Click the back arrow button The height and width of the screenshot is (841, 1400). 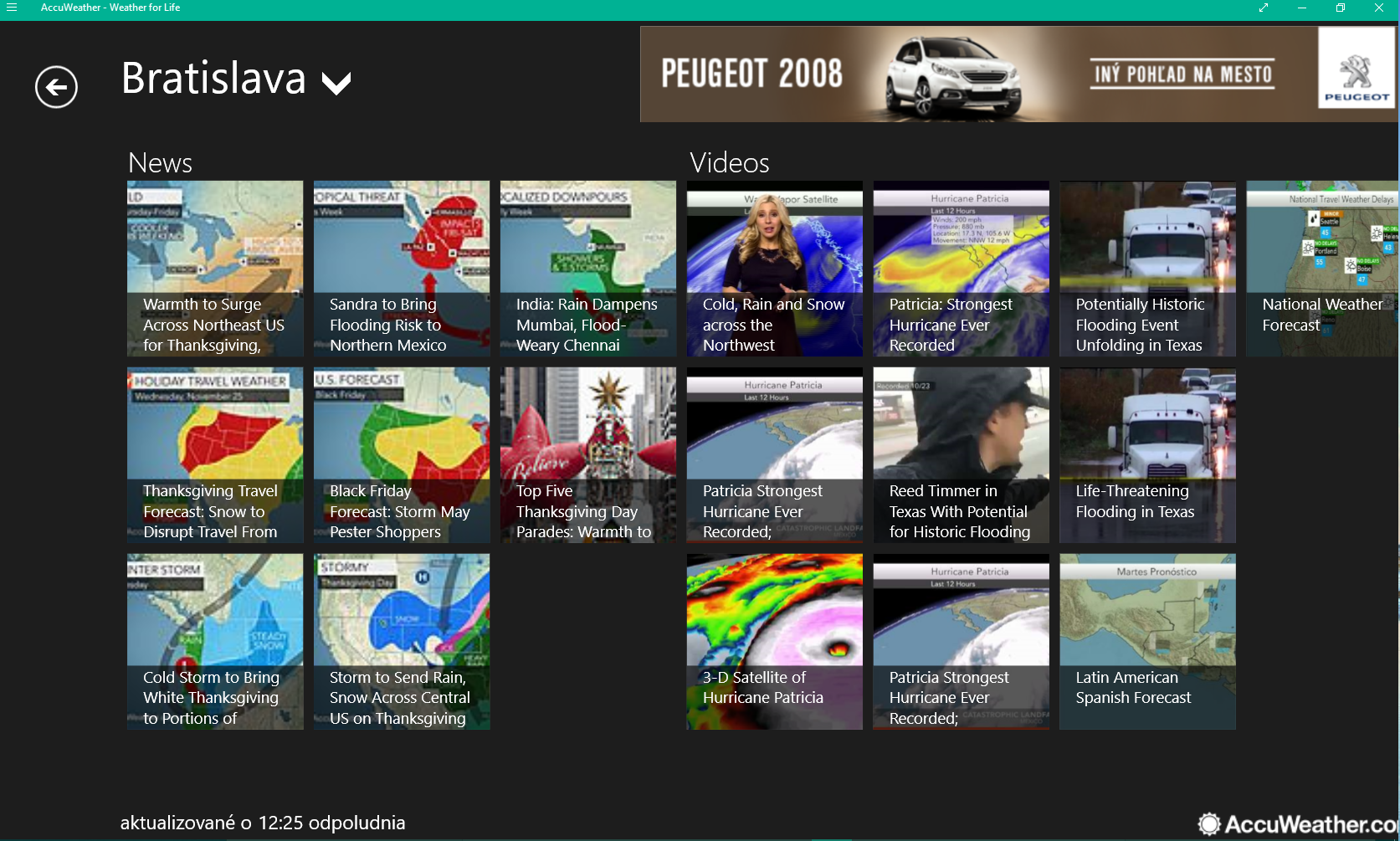tap(56, 86)
